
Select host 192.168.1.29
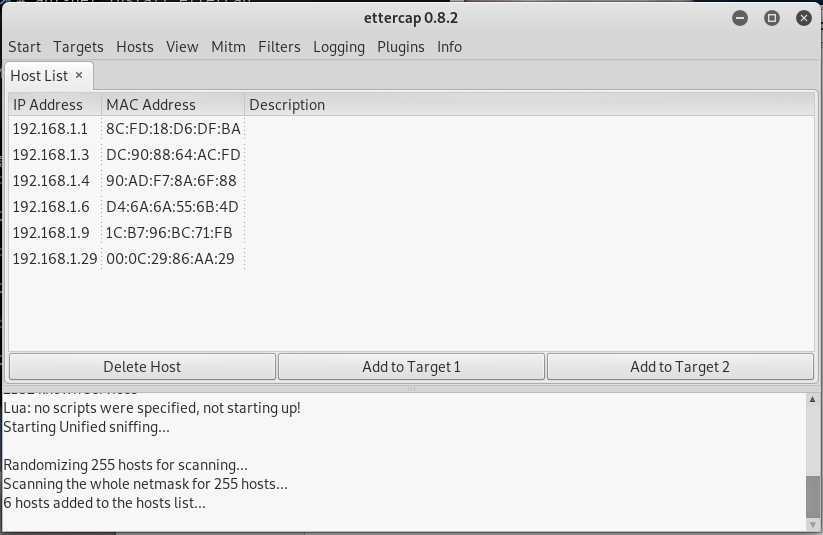(x=55, y=259)
